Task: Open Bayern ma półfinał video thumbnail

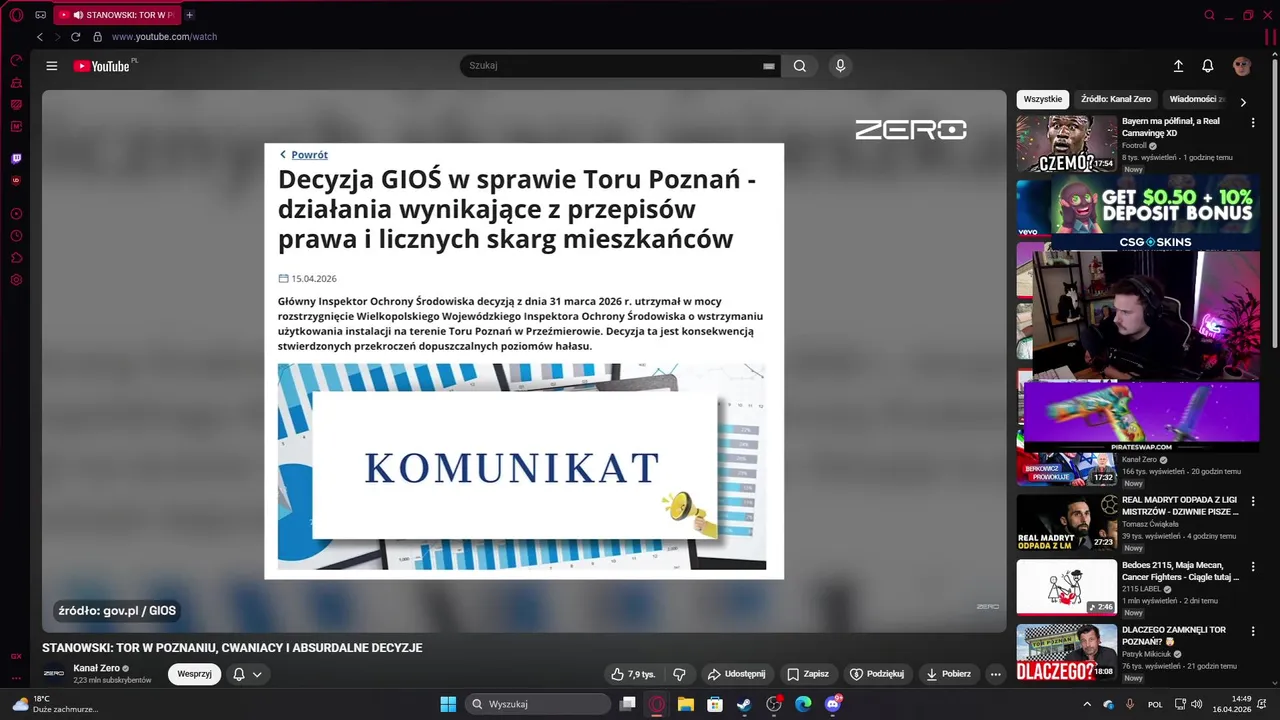Action: [1066, 143]
